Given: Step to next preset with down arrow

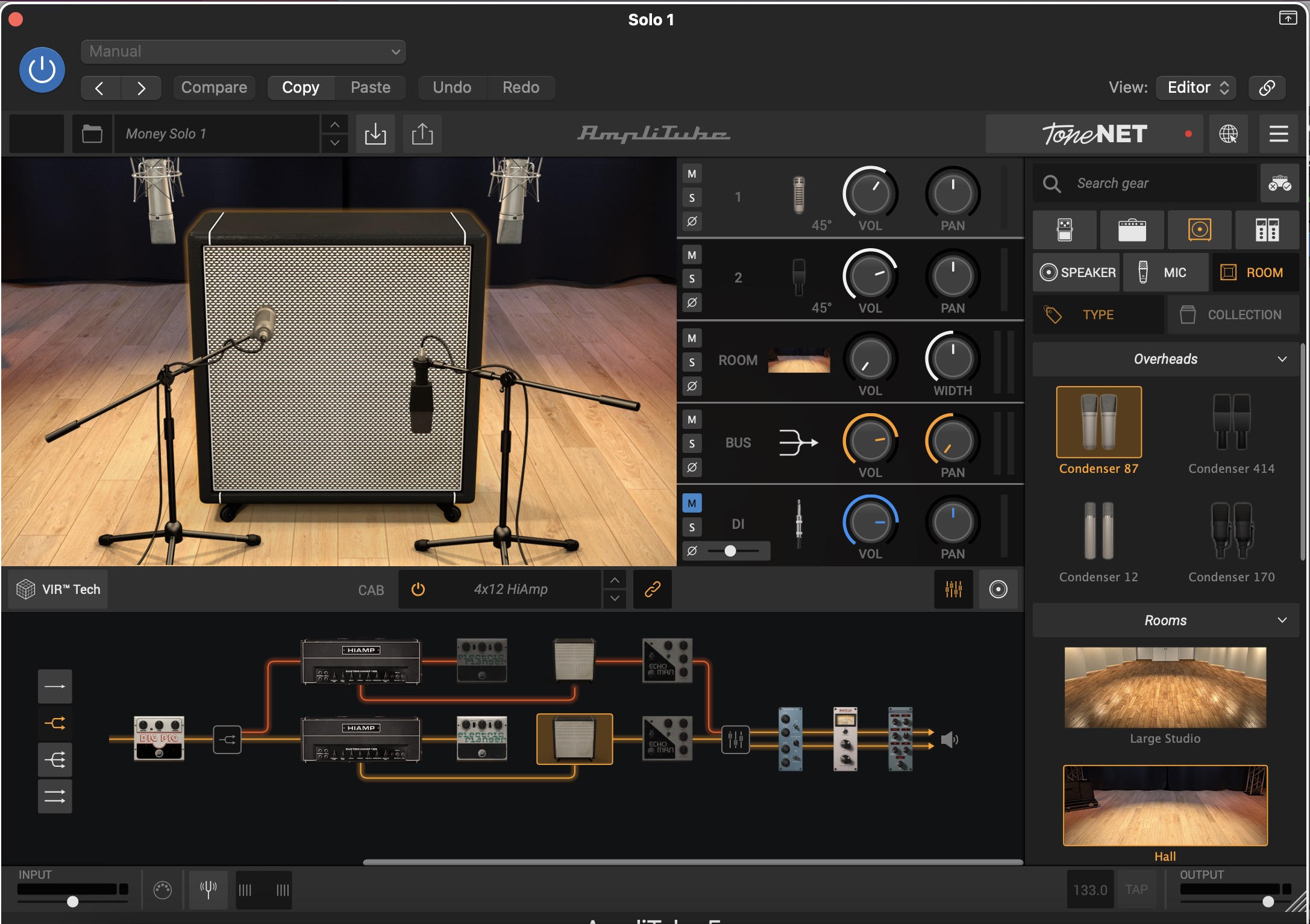Looking at the screenshot, I should pos(334,143).
